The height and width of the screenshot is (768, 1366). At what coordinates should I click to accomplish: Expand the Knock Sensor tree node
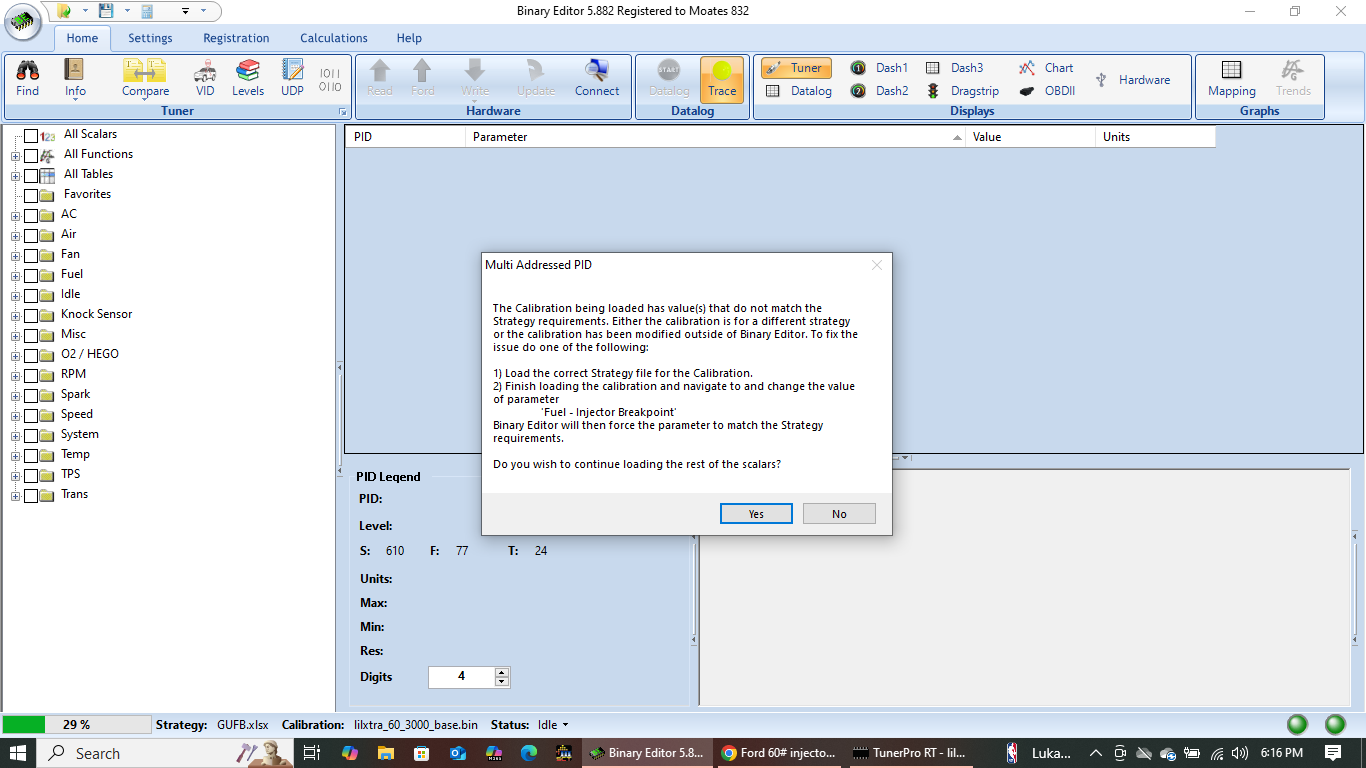[x=15, y=315]
